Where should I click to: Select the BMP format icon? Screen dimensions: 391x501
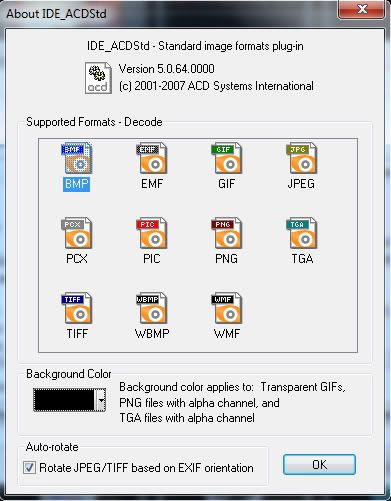pos(77,158)
